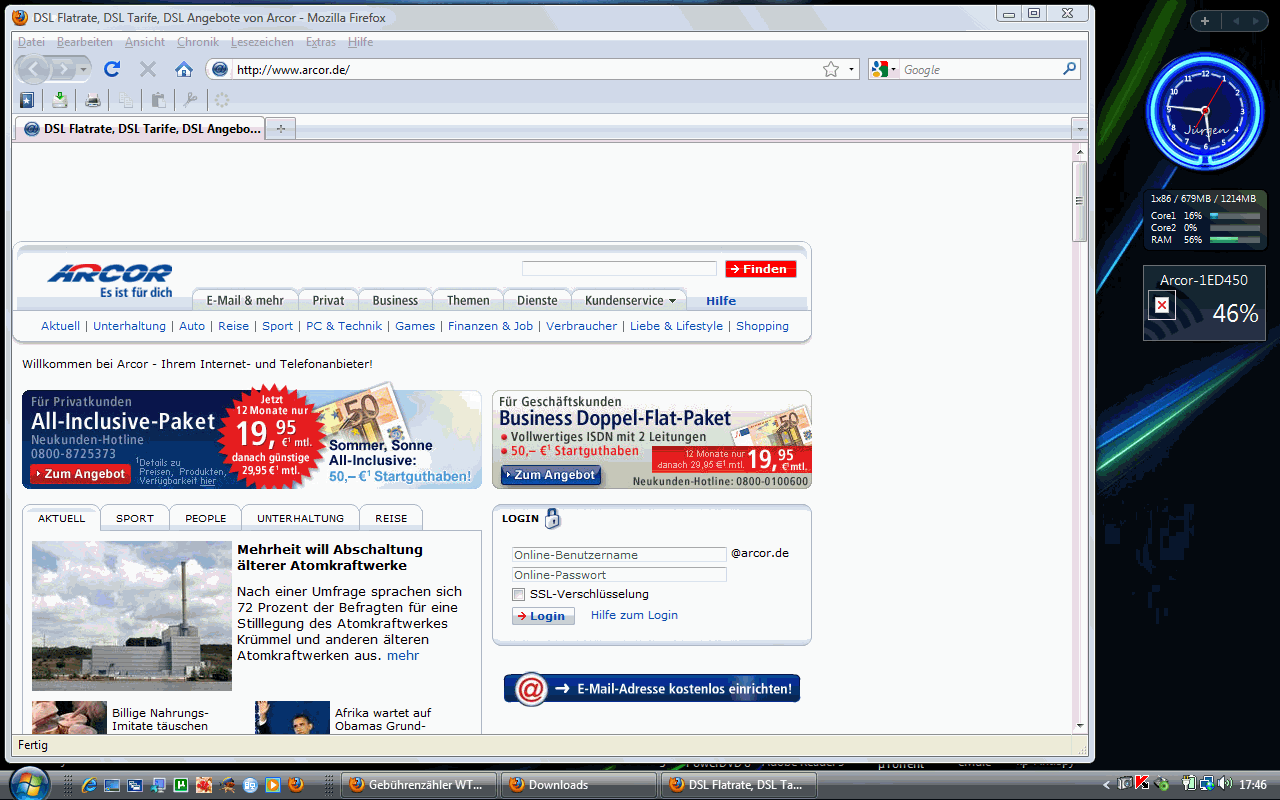The width and height of the screenshot is (1280, 800).
Task: Click the magnifier icon in Google search box
Action: [1070, 69]
